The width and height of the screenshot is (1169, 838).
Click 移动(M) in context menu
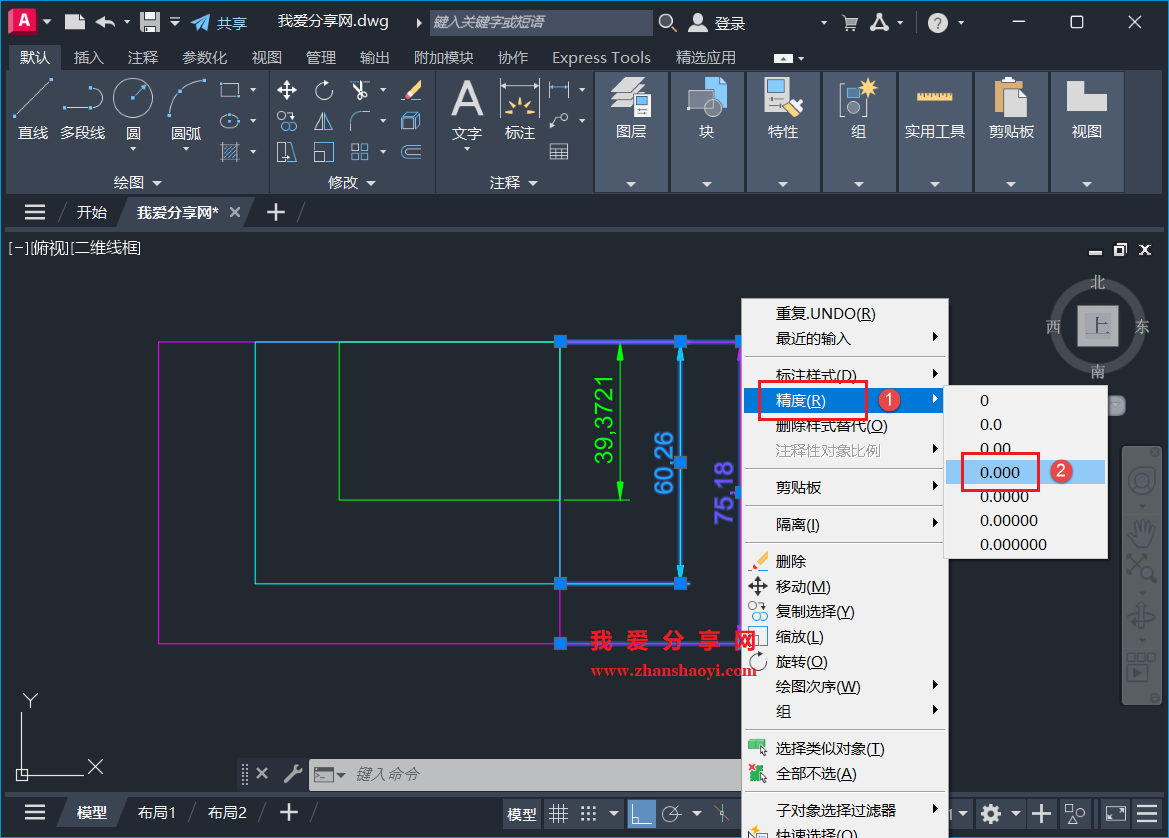[844, 587]
